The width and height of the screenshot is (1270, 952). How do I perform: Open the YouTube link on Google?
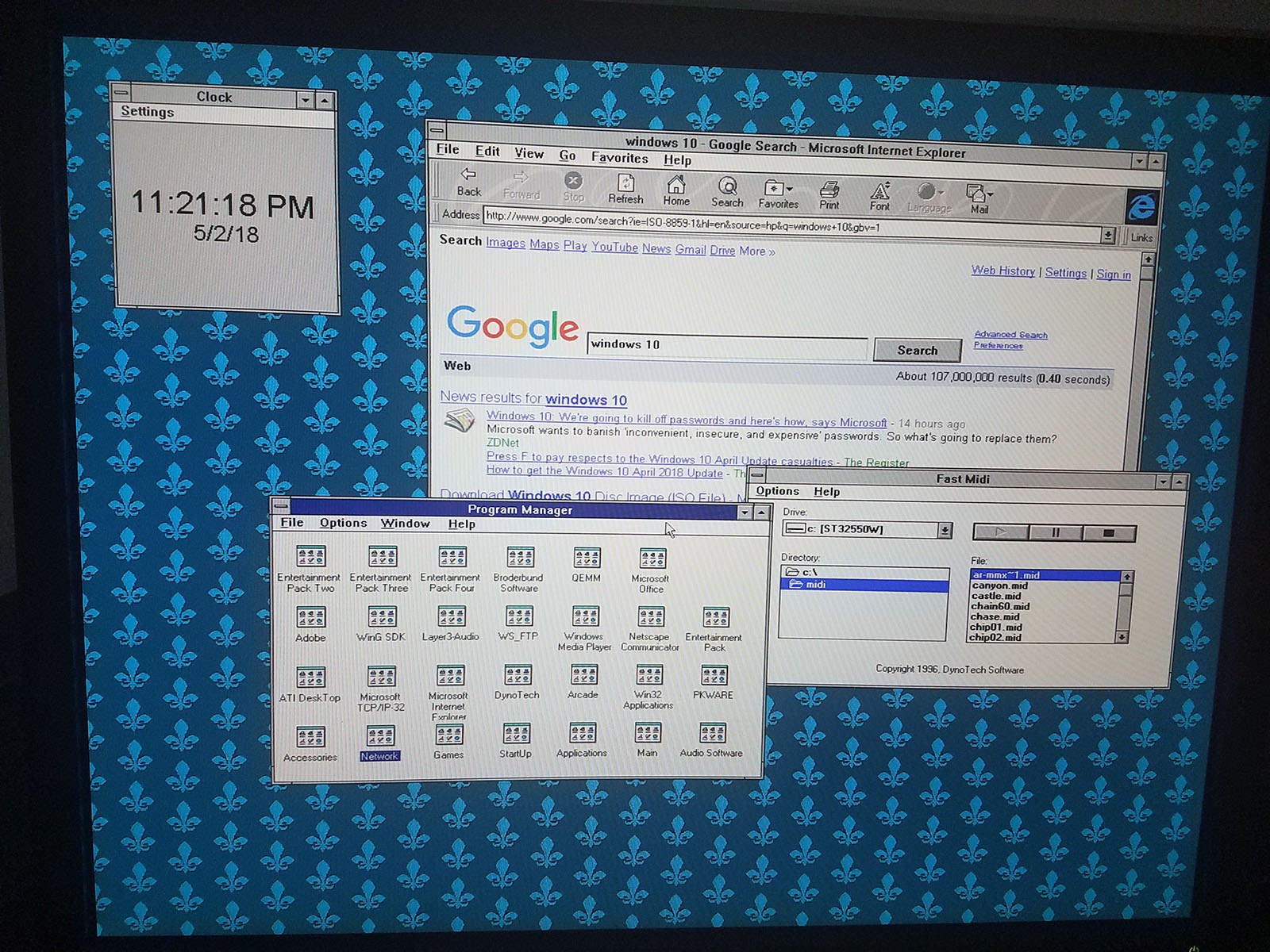614,247
